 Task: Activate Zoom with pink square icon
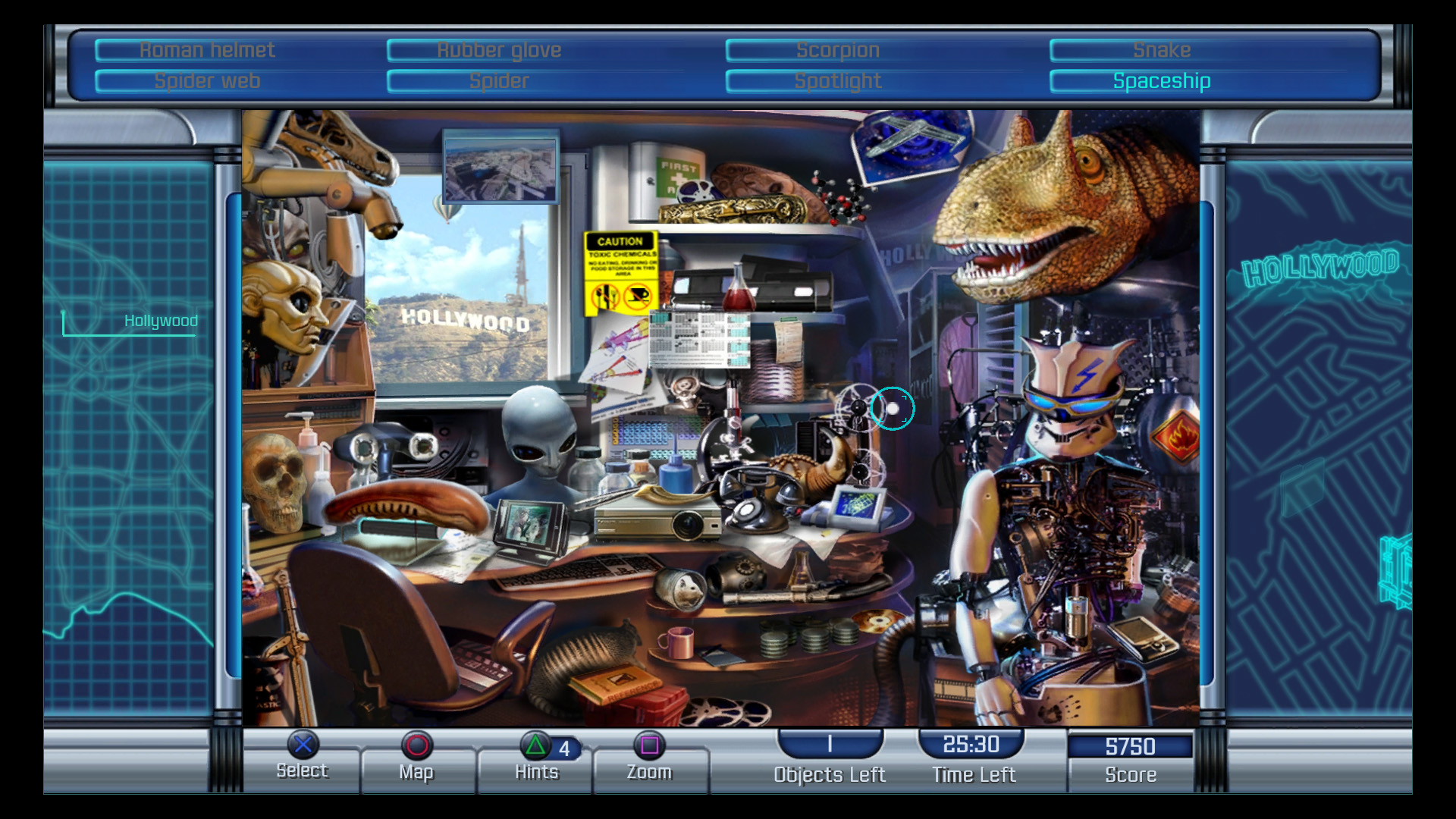pos(649,746)
